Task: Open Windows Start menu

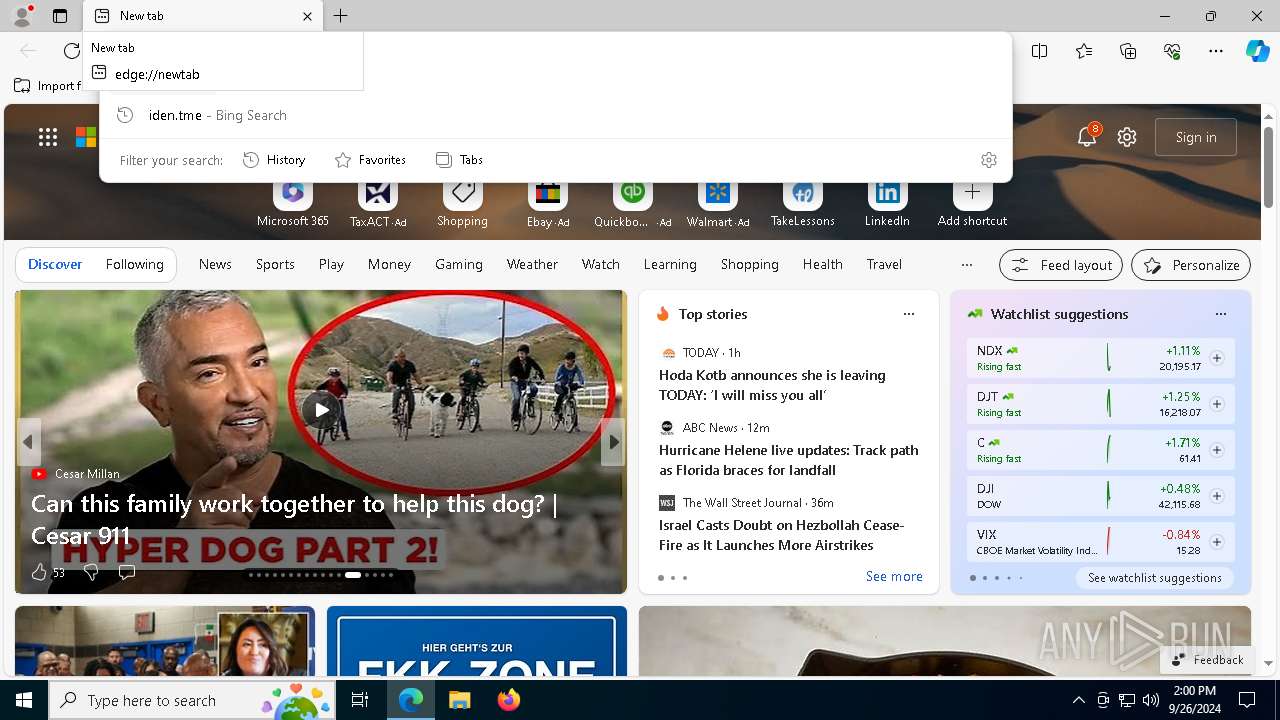Action: coord(24,700)
